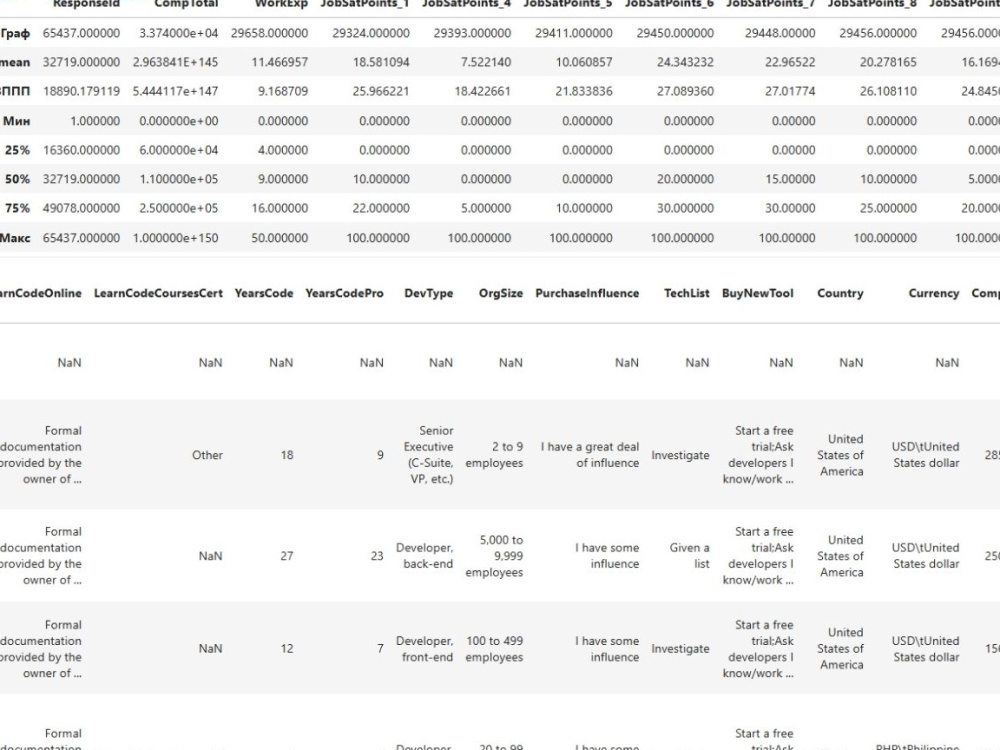Viewport: 1000px width, 750px height.
Task: Click the mean value 20.278165
Action: click(888, 62)
